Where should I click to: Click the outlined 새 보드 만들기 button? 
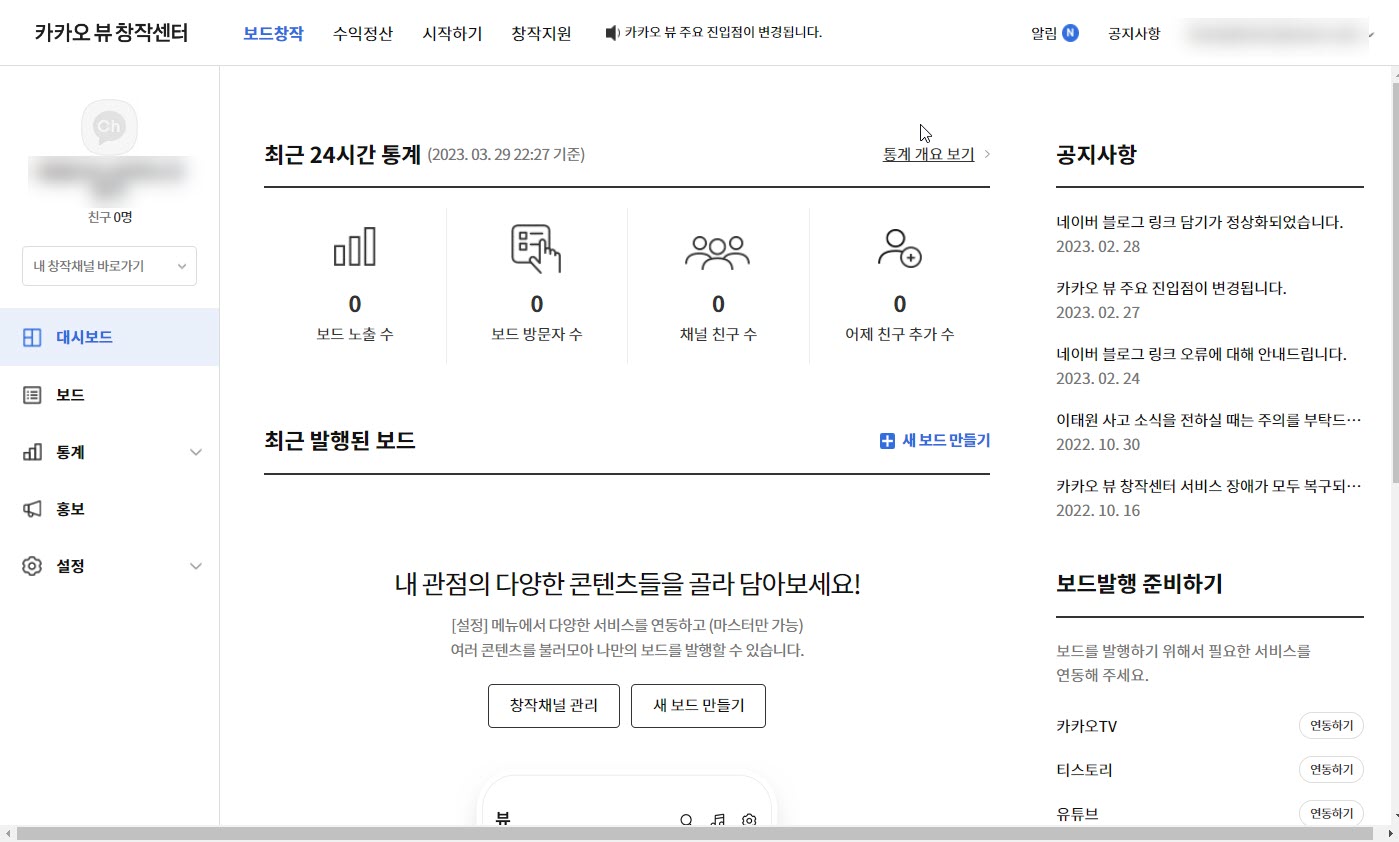click(x=698, y=706)
